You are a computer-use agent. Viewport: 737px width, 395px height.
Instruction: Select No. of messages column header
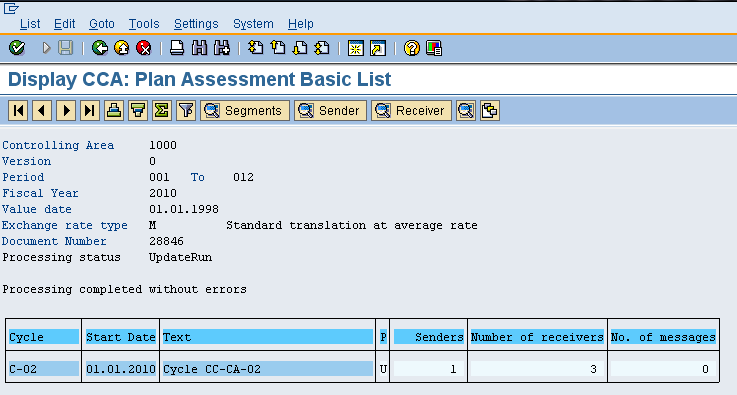(663, 337)
